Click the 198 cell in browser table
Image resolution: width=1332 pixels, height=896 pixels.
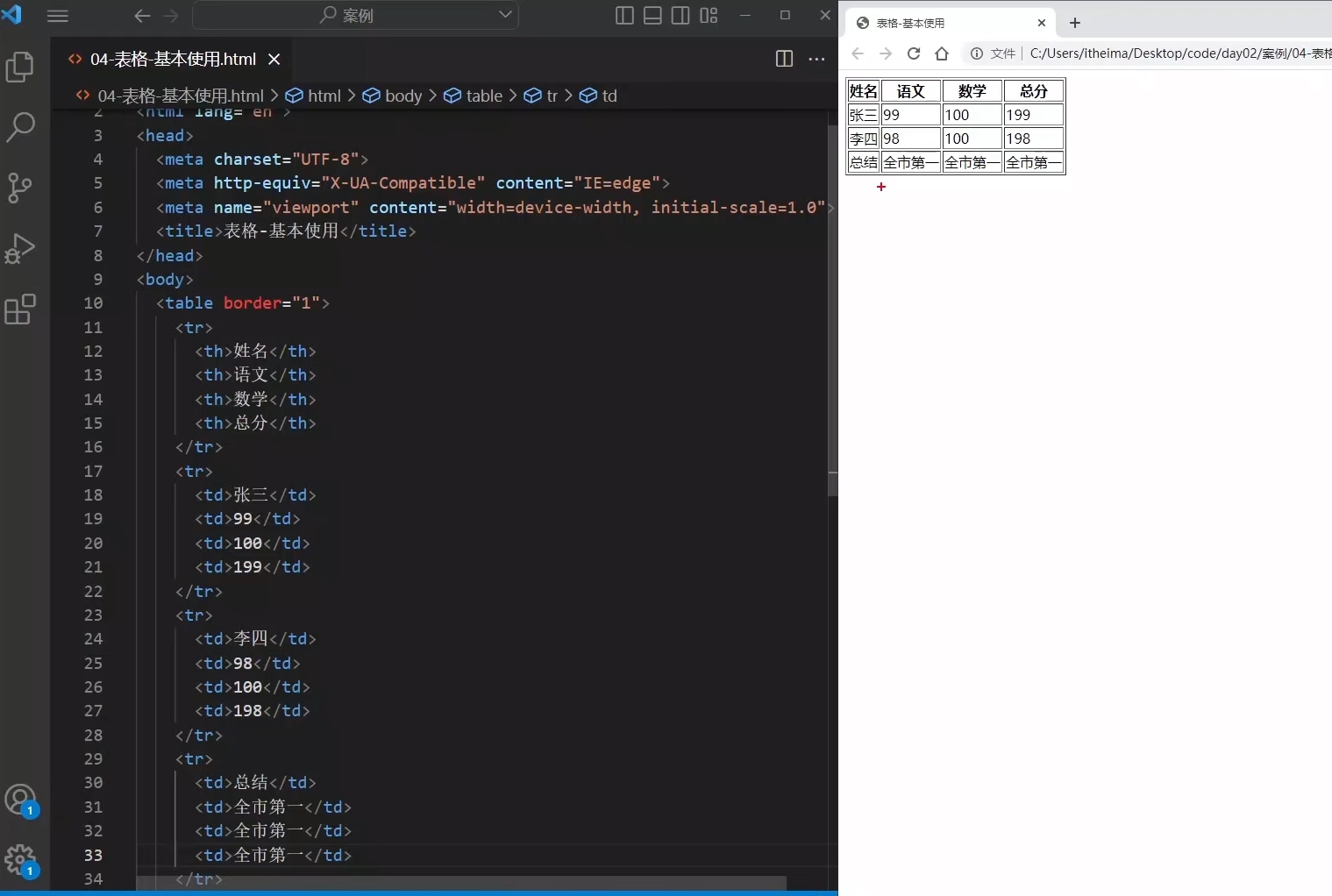[x=1034, y=139]
